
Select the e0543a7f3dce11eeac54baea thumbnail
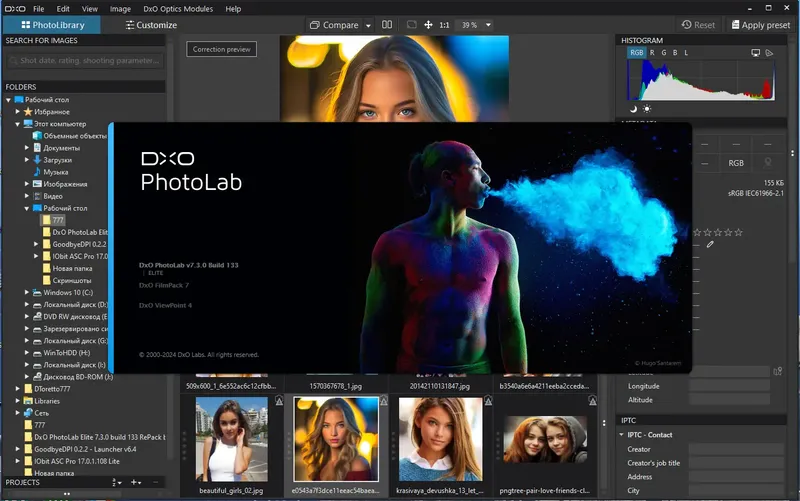tap(336, 439)
